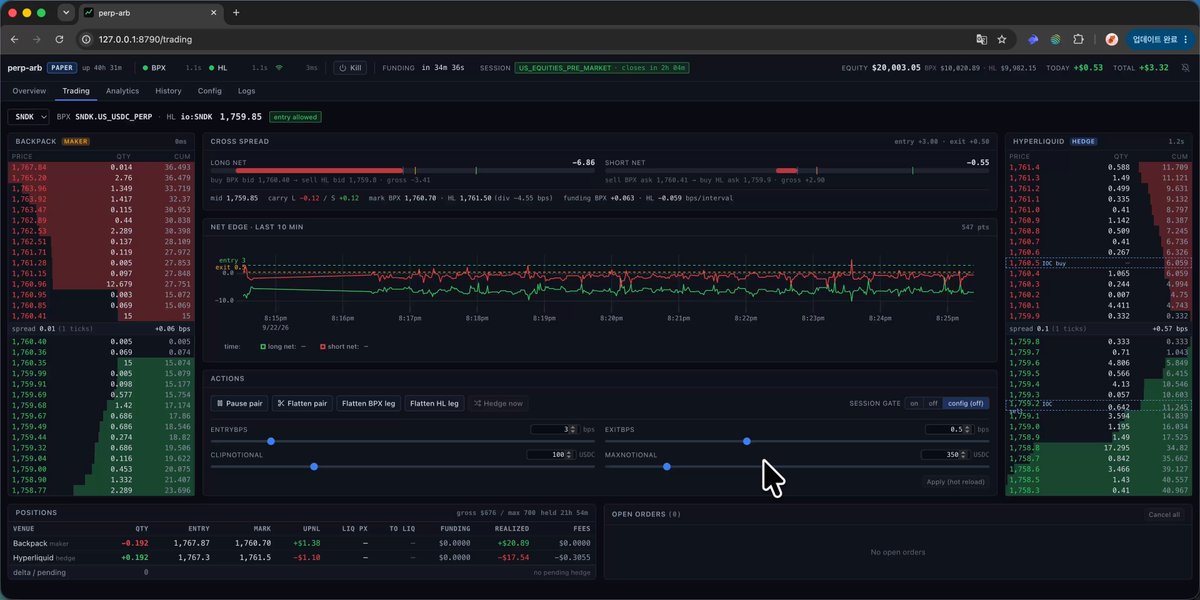Open the Config tab

(209, 91)
